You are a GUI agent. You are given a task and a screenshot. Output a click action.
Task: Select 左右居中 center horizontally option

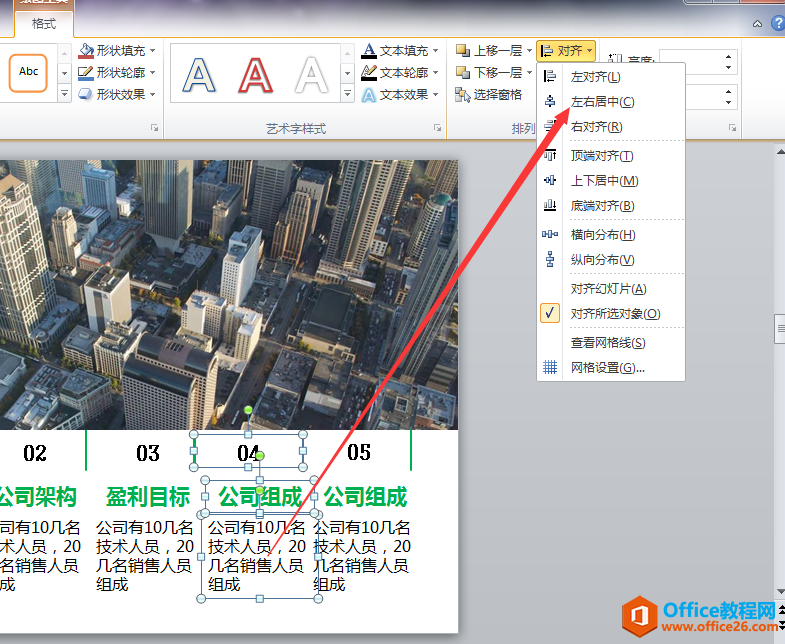coord(601,102)
